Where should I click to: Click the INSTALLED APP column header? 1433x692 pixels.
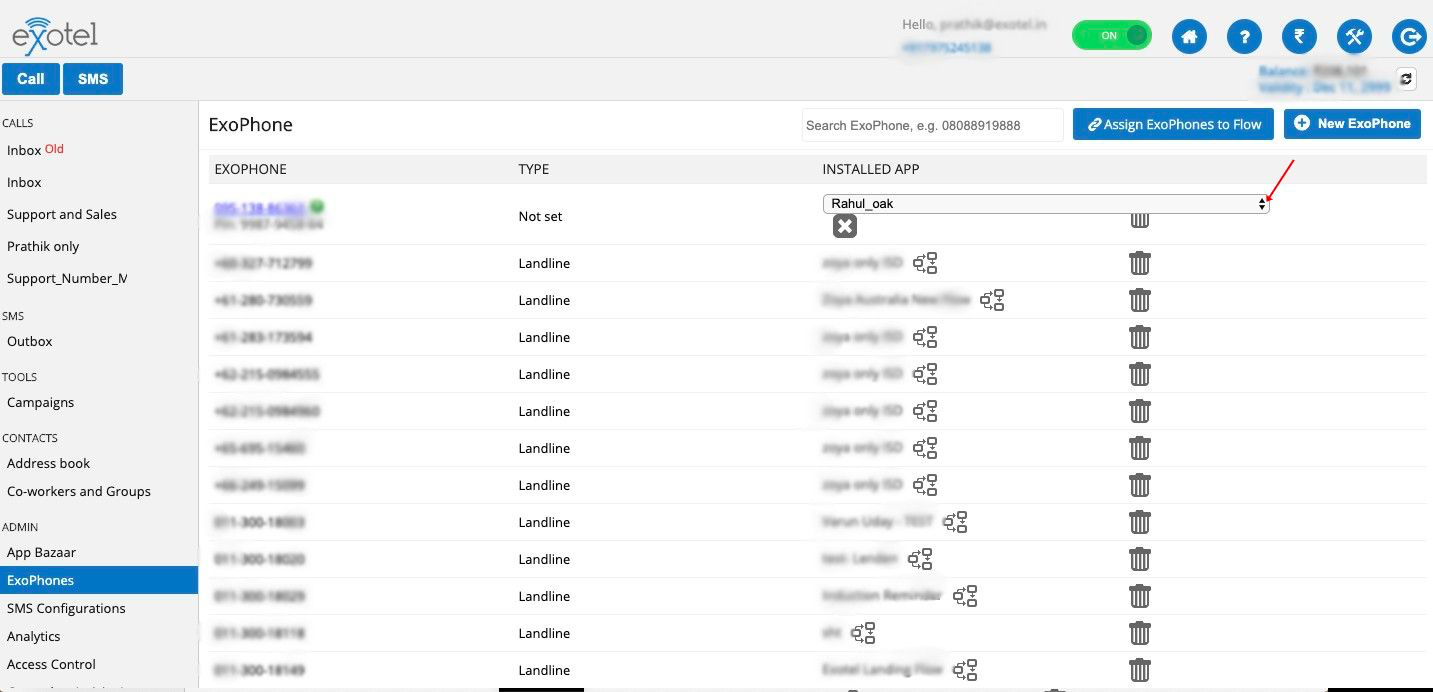(x=871, y=169)
